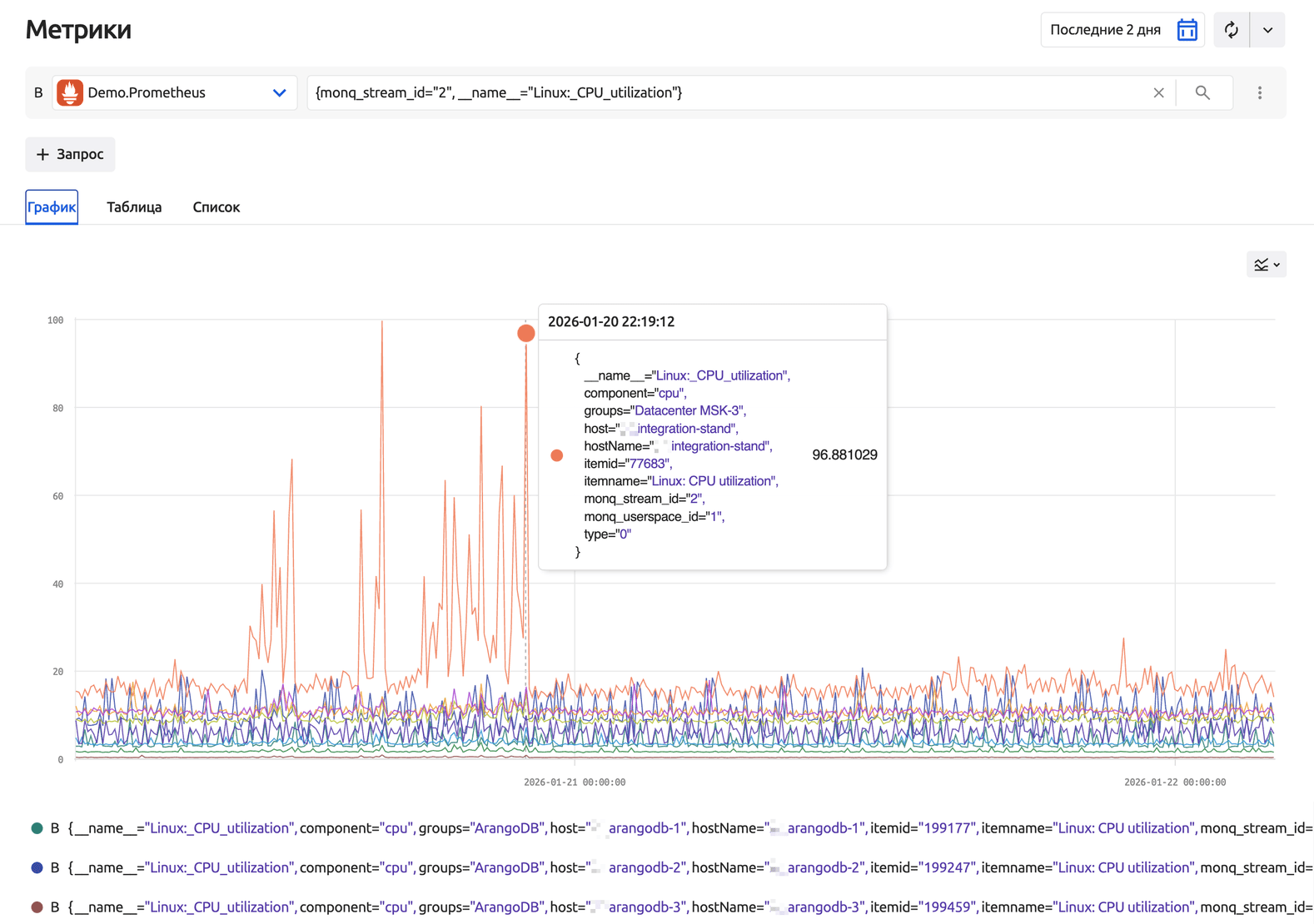The image size is (1314, 924).
Task: Click the orange data point marker on chart
Action: pyautogui.click(x=525, y=333)
